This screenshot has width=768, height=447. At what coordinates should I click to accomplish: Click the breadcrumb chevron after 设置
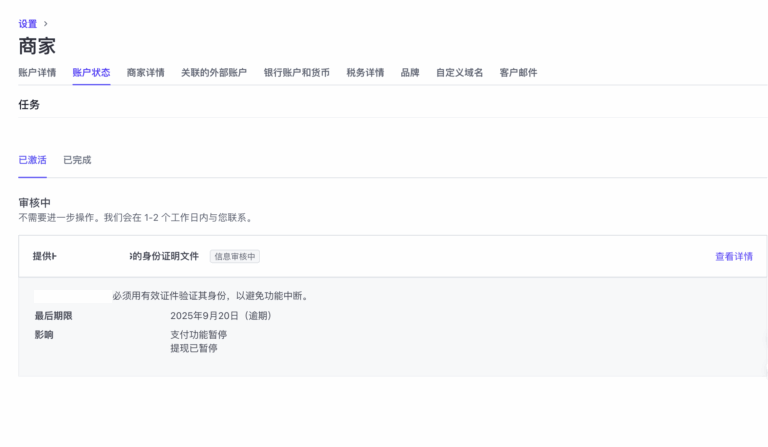click(x=46, y=24)
